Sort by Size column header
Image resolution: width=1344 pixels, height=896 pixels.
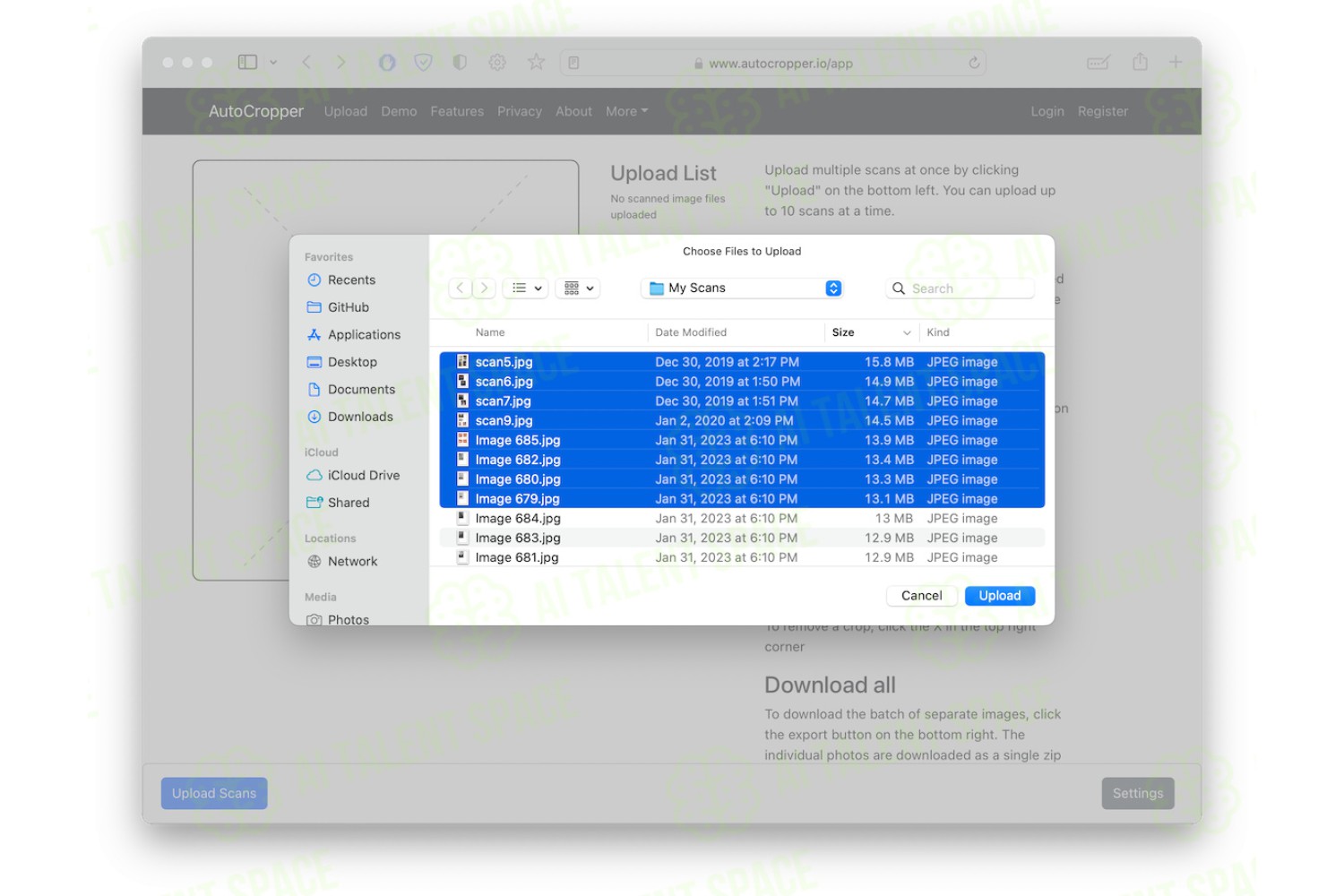coord(843,332)
